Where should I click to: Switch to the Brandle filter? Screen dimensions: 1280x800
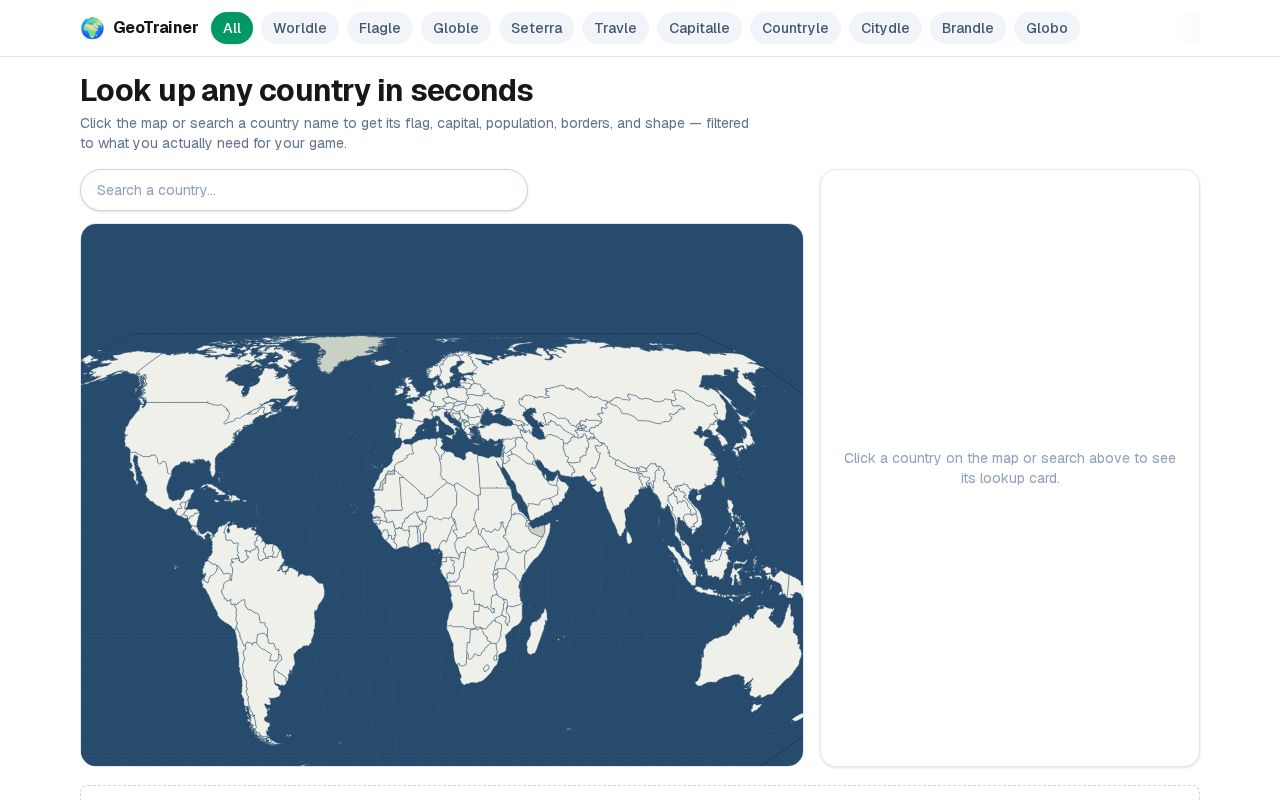coord(968,28)
